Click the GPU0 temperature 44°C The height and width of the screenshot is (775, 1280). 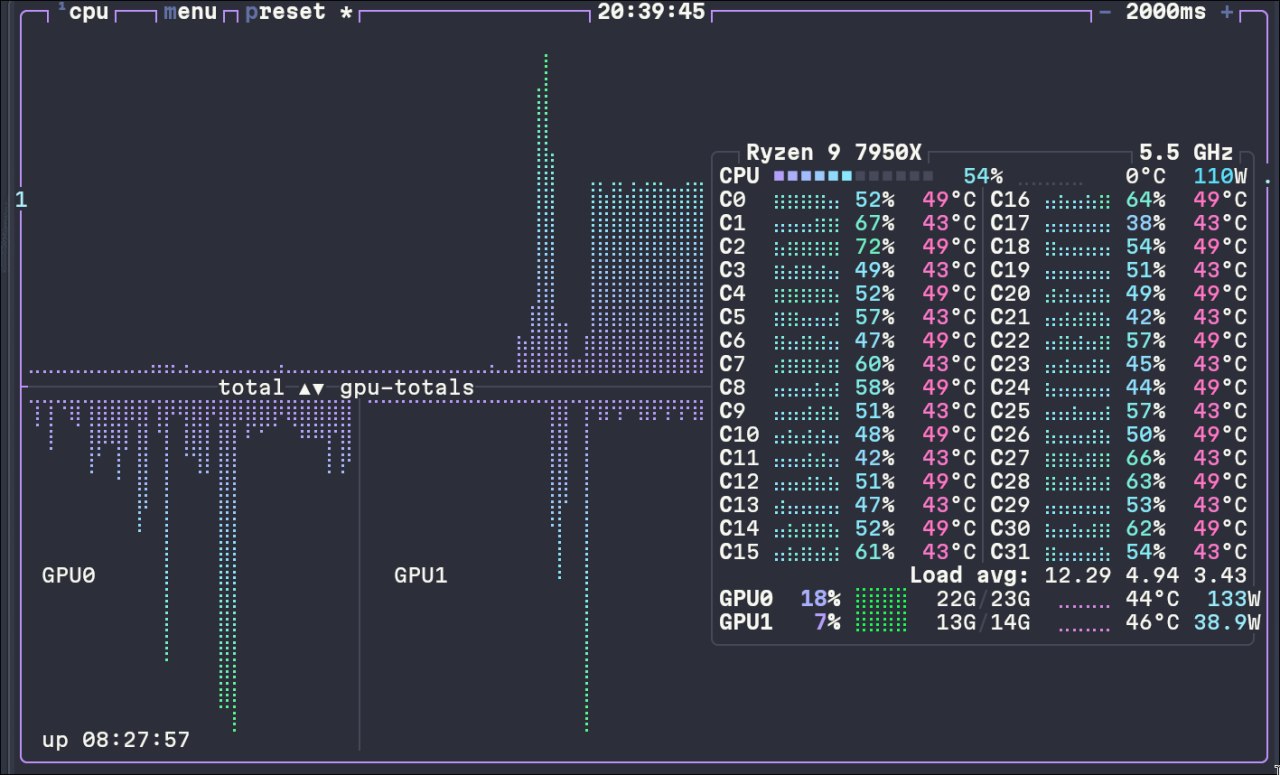(1152, 599)
